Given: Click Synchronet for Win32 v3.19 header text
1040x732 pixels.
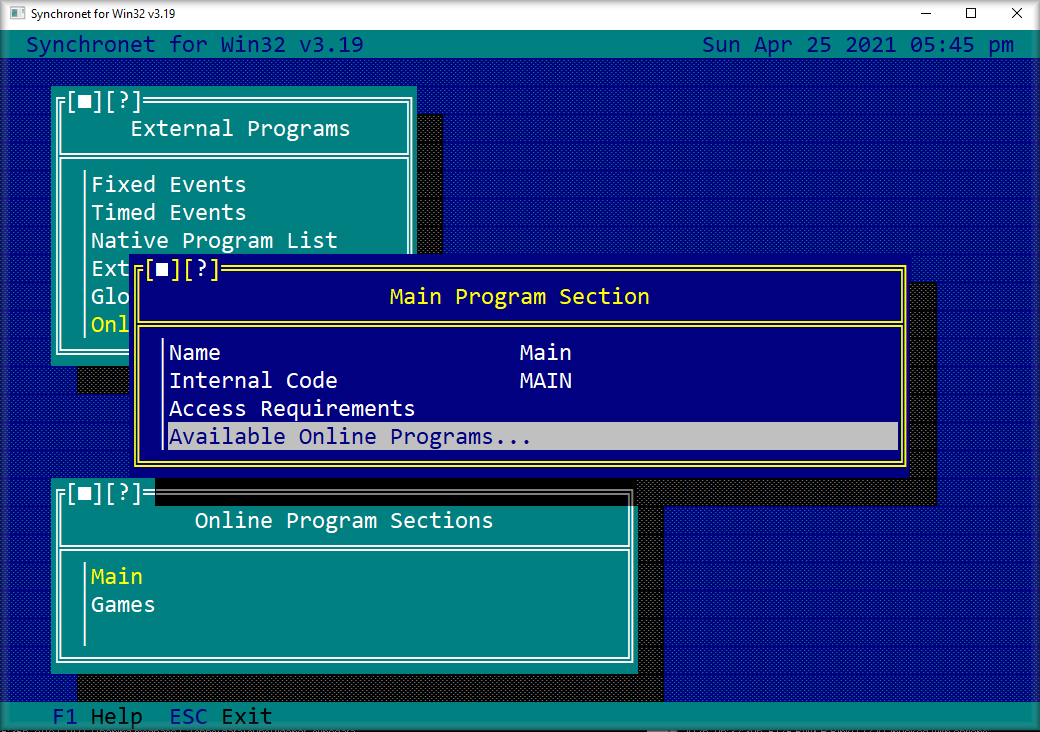Looking at the screenshot, I should (195, 44).
